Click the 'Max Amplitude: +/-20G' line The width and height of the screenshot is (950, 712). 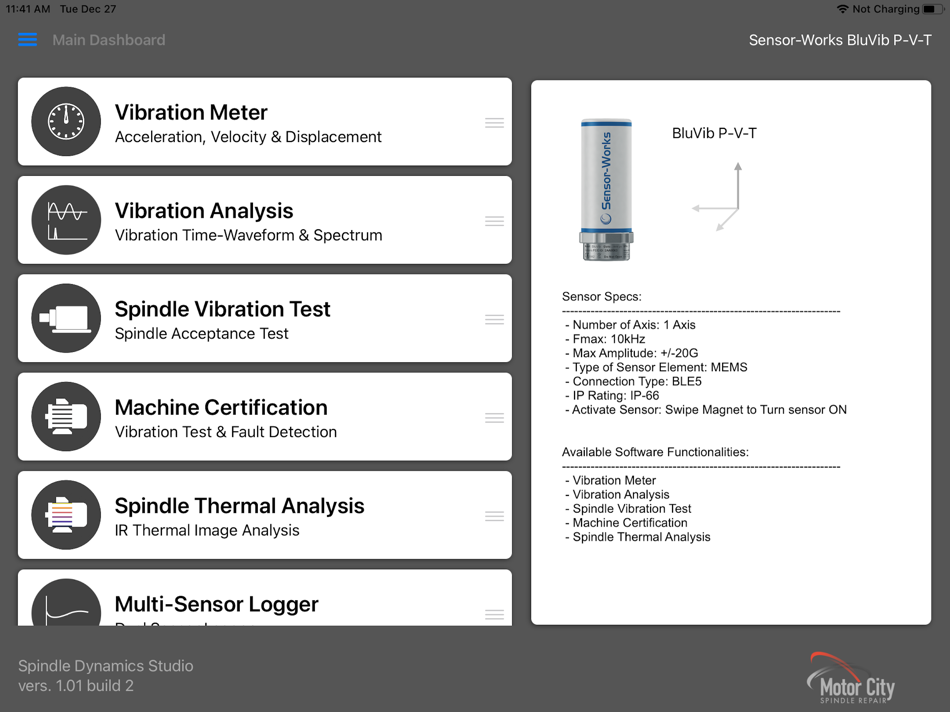point(631,353)
